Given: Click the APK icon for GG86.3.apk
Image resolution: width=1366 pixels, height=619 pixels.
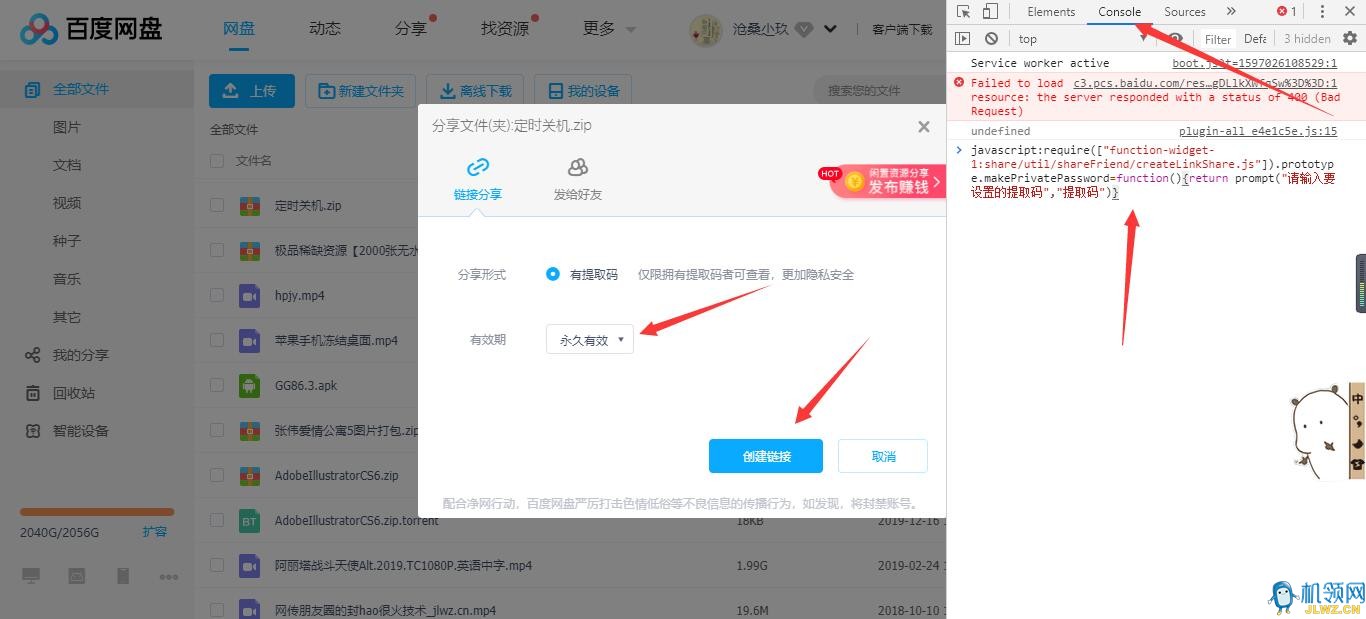Looking at the screenshot, I should [x=249, y=385].
